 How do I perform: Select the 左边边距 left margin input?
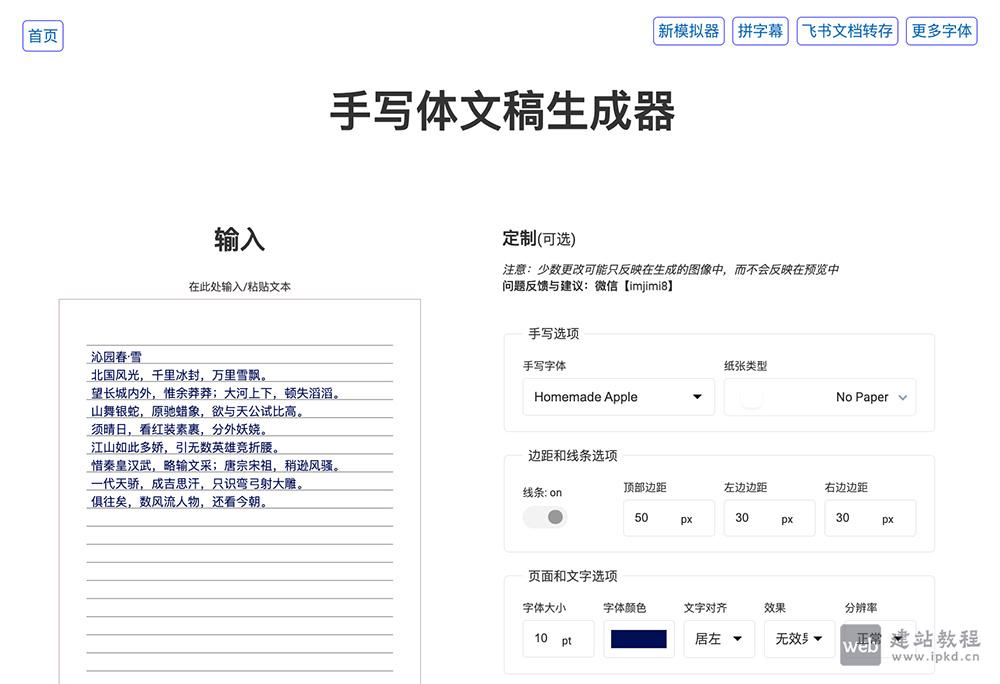click(768, 517)
